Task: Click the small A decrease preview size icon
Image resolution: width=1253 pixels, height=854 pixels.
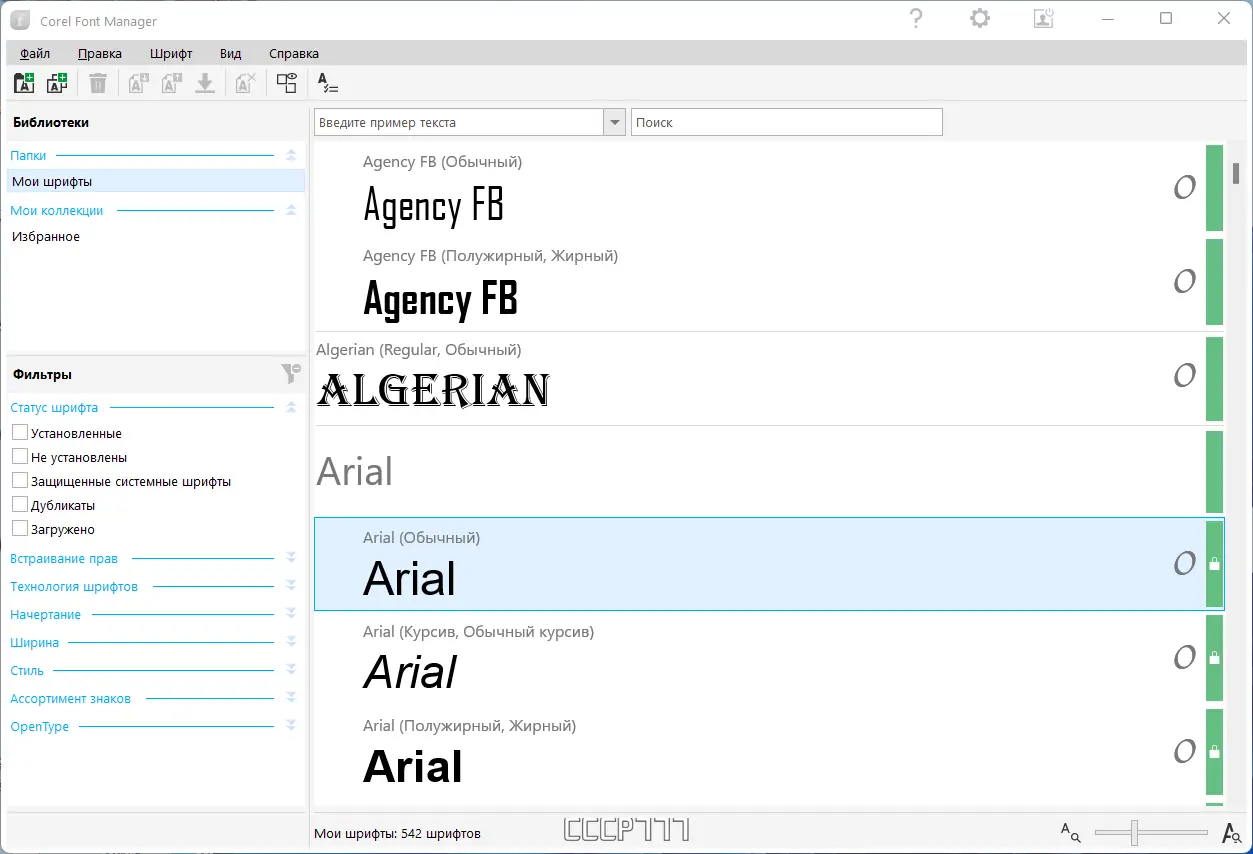Action: (x=1071, y=832)
